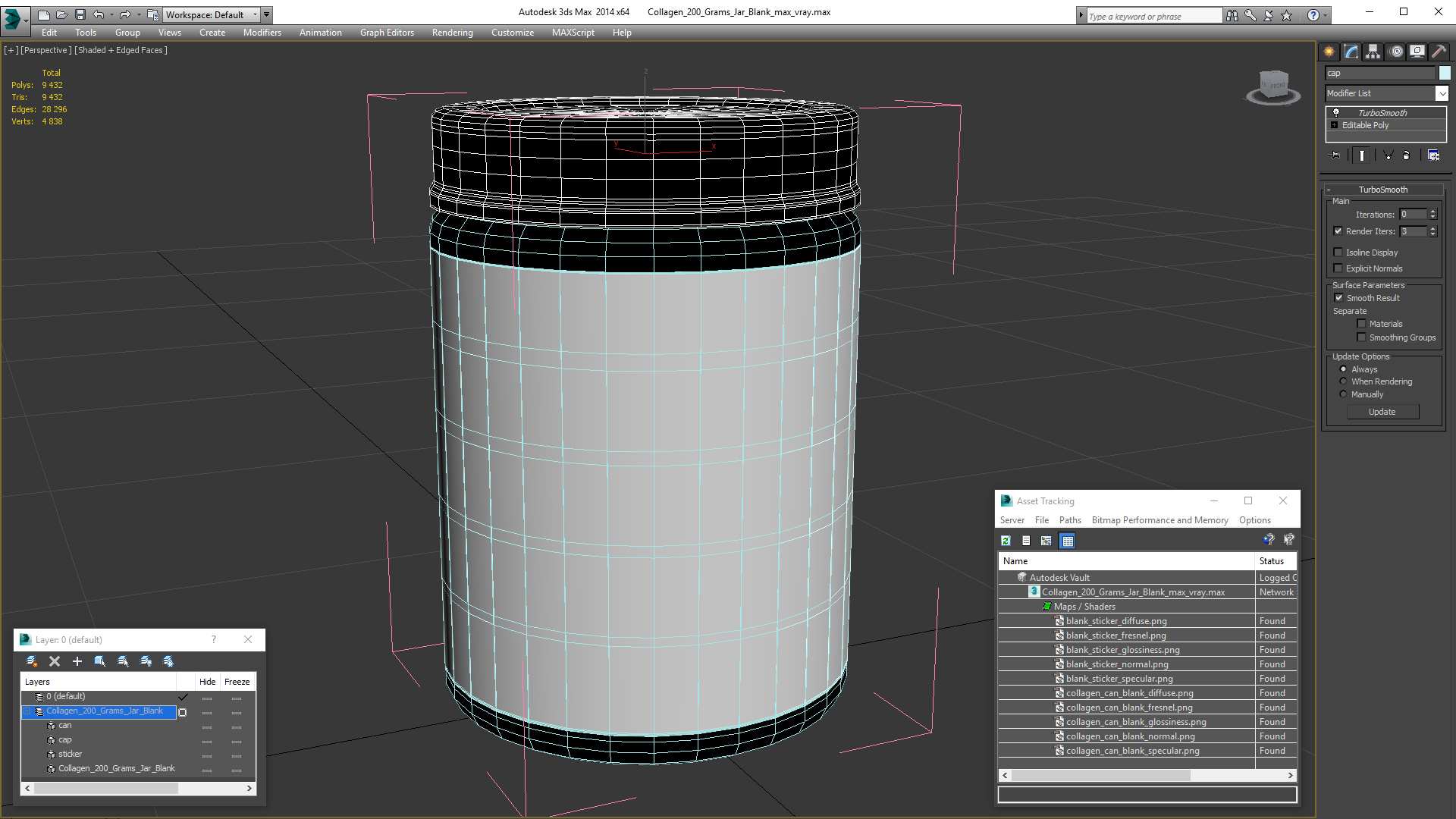Image resolution: width=1456 pixels, height=819 pixels.
Task: Click the Save File toolbar icon
Action: 80,14
